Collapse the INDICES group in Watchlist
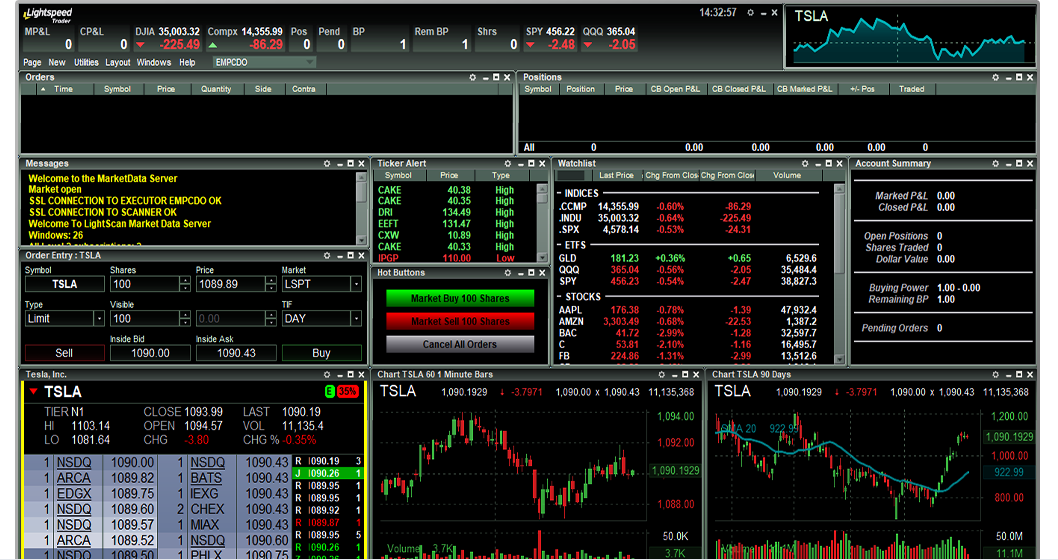This screenshot has width=1058, height=560. (559, 194)
